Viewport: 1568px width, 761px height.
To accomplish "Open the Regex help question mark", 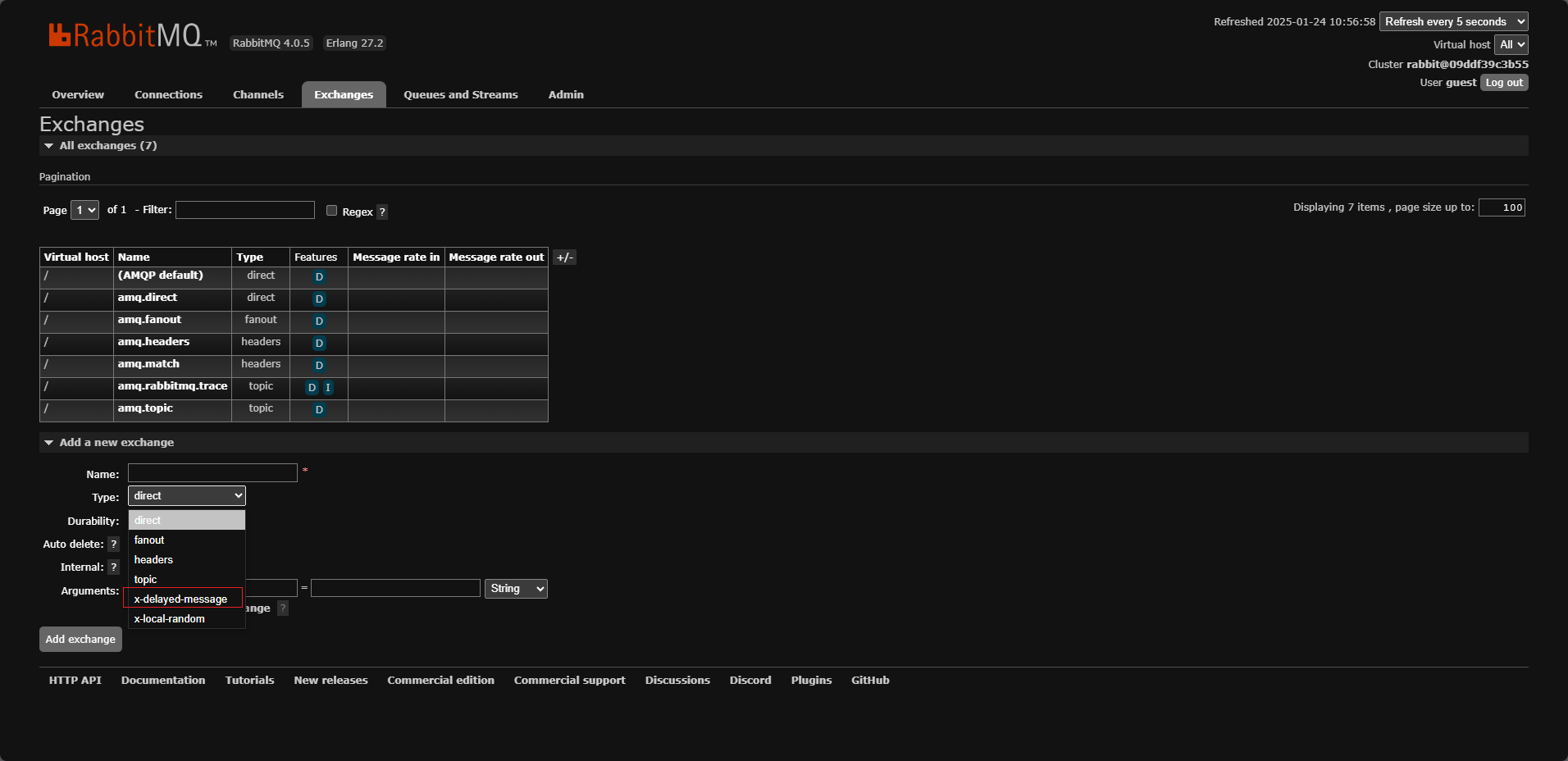I will (382, 212).
